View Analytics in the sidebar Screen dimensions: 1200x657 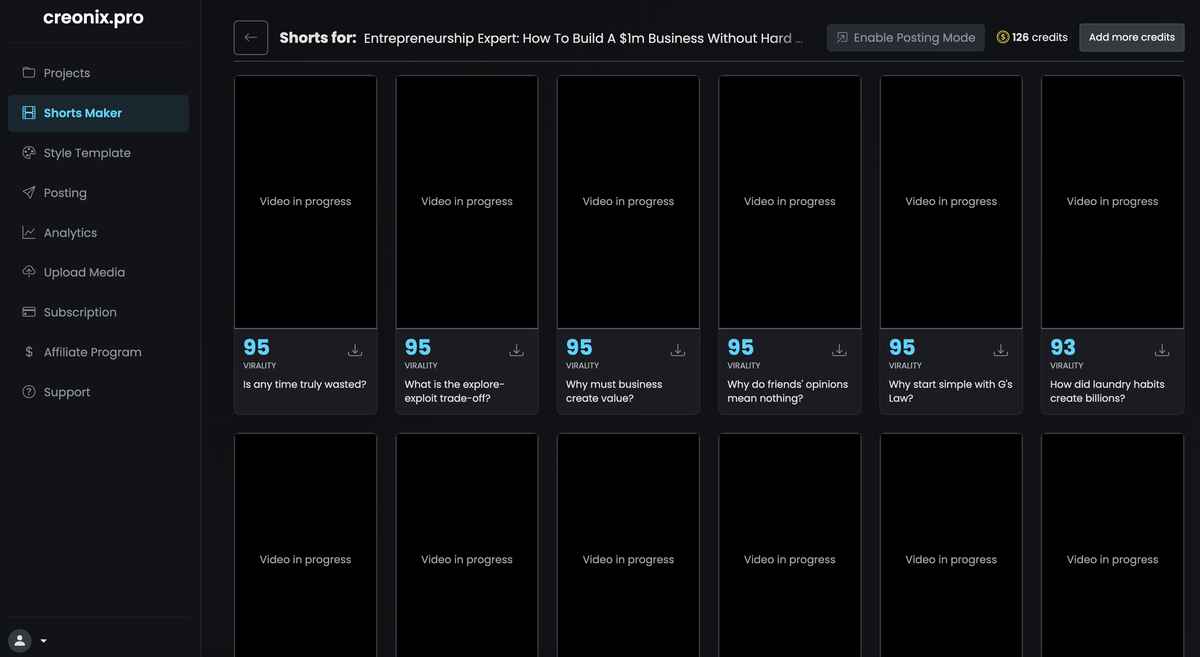(70, 233)
